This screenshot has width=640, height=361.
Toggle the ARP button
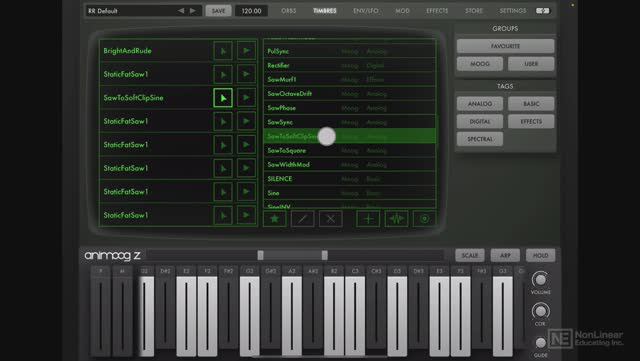pyautogui.click(x=505, y=255)
